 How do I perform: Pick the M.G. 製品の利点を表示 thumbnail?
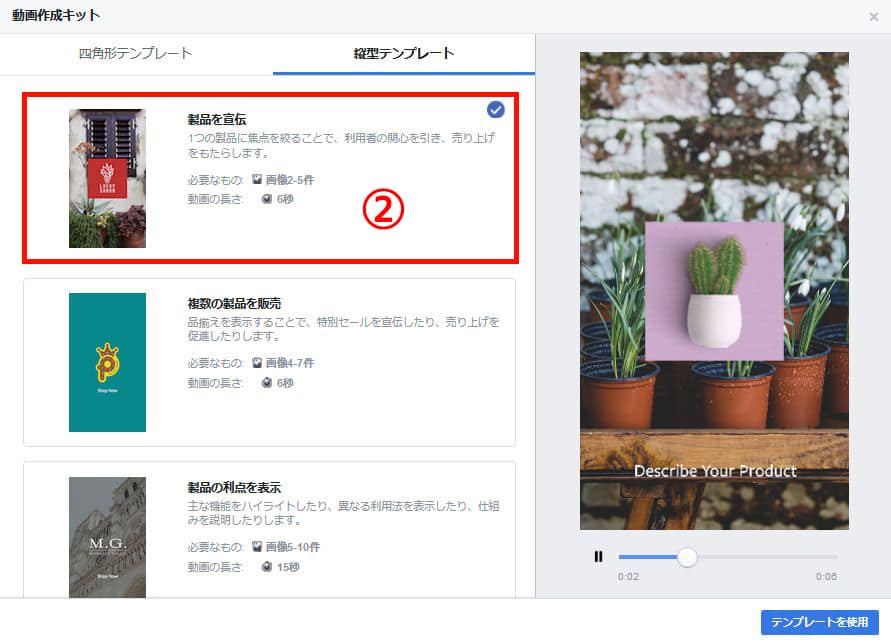click(x=107, y=537)
